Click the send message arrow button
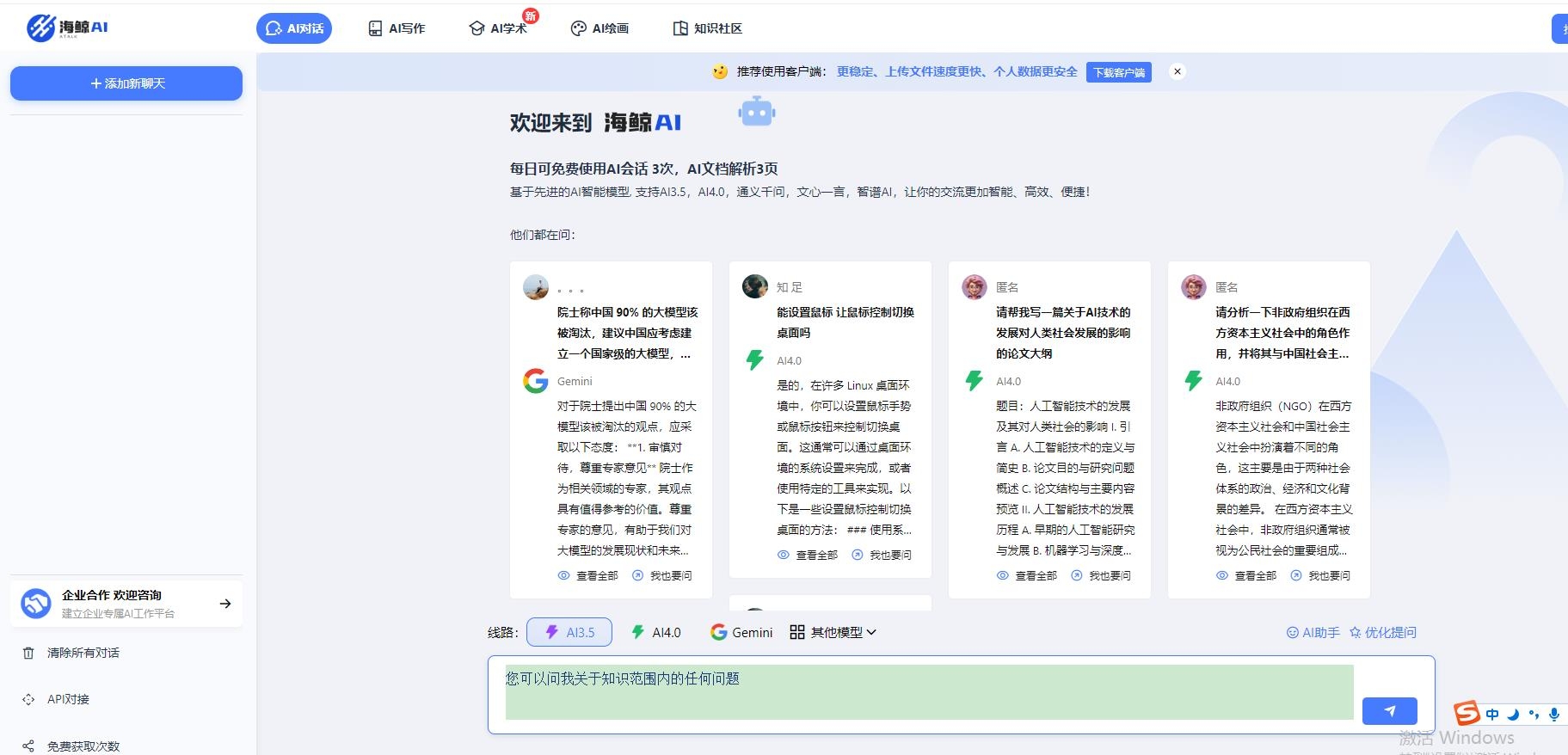Viewport: 1568px width, 755px height. (x=1389, y=710)
